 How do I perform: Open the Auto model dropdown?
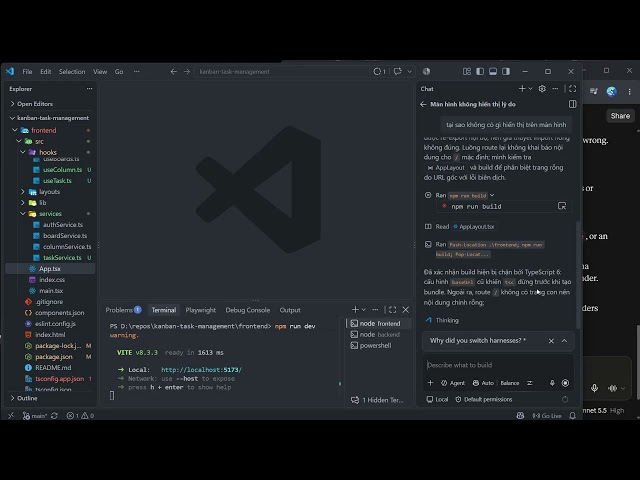[x=483, y=383]
